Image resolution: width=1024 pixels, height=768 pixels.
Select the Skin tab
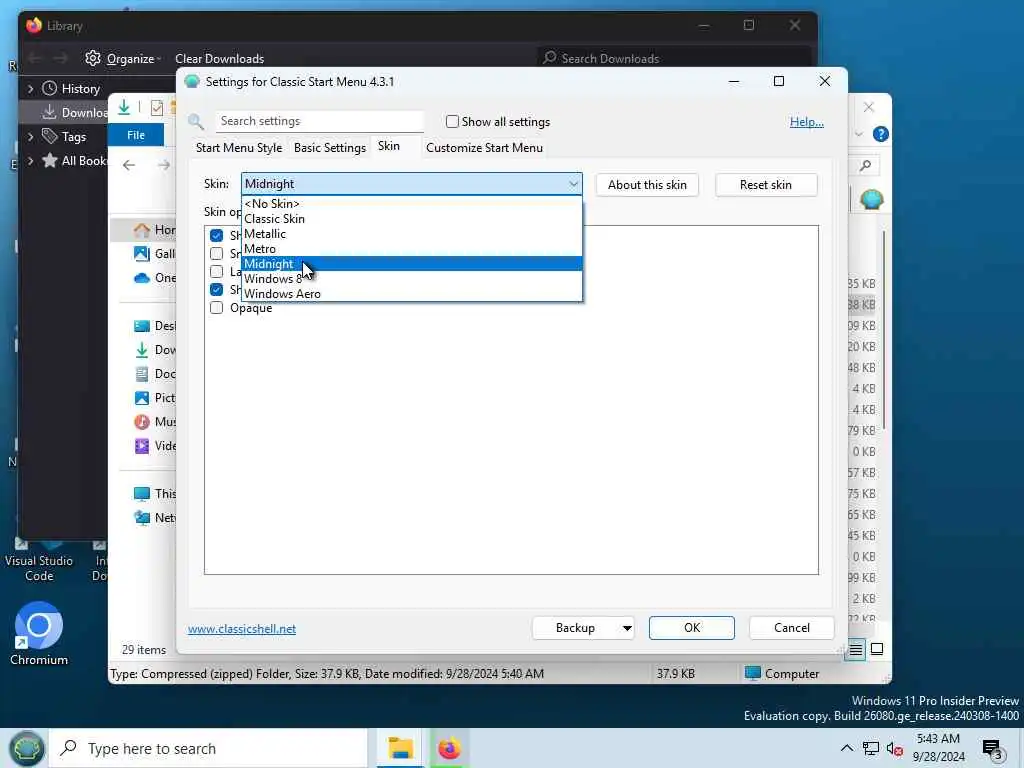click(x=389, y=146)
